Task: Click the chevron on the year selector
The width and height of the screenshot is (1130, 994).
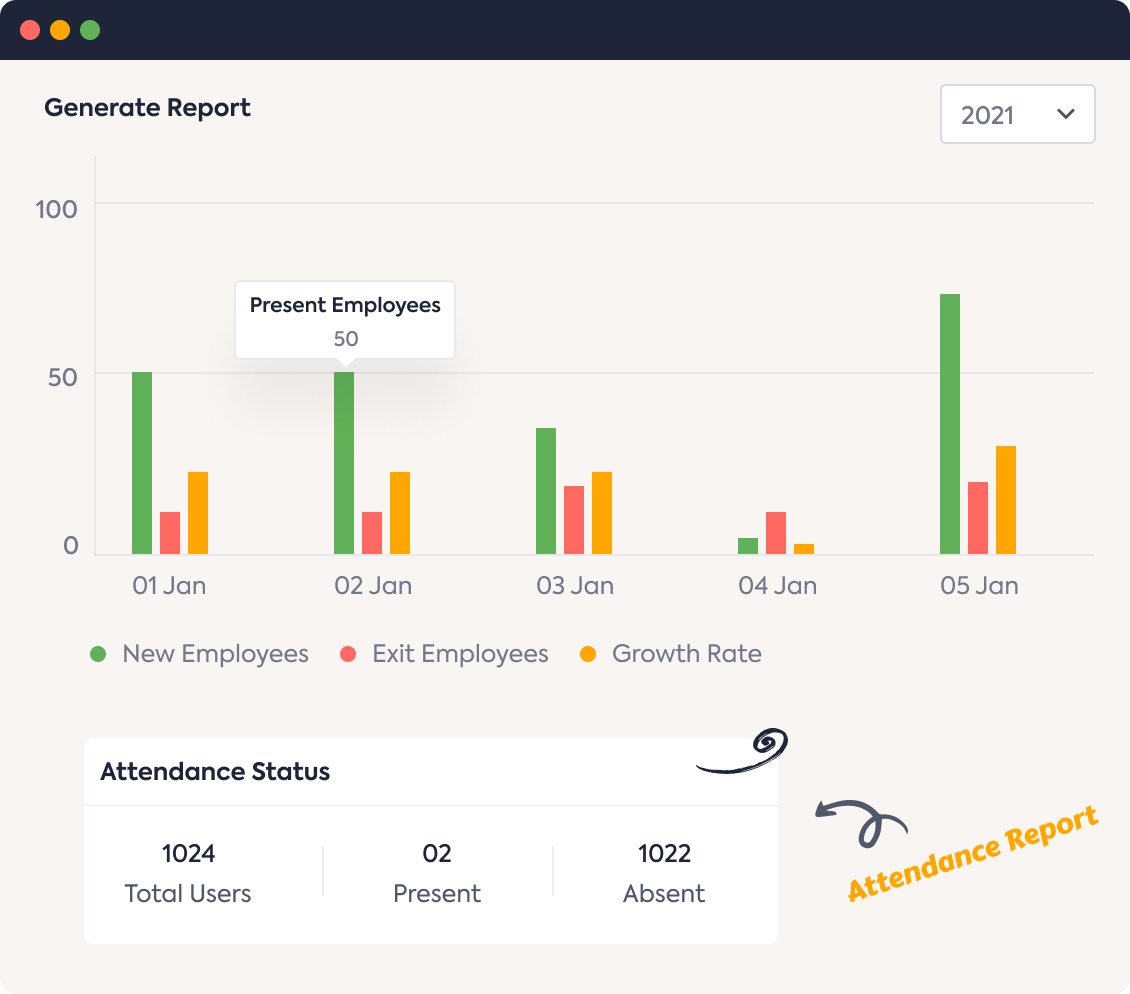Action: [x=1066, y=114]
